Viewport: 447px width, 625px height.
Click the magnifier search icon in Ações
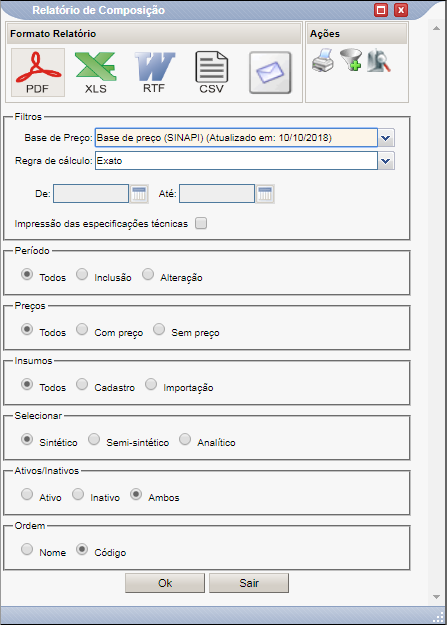coord(378,61)
